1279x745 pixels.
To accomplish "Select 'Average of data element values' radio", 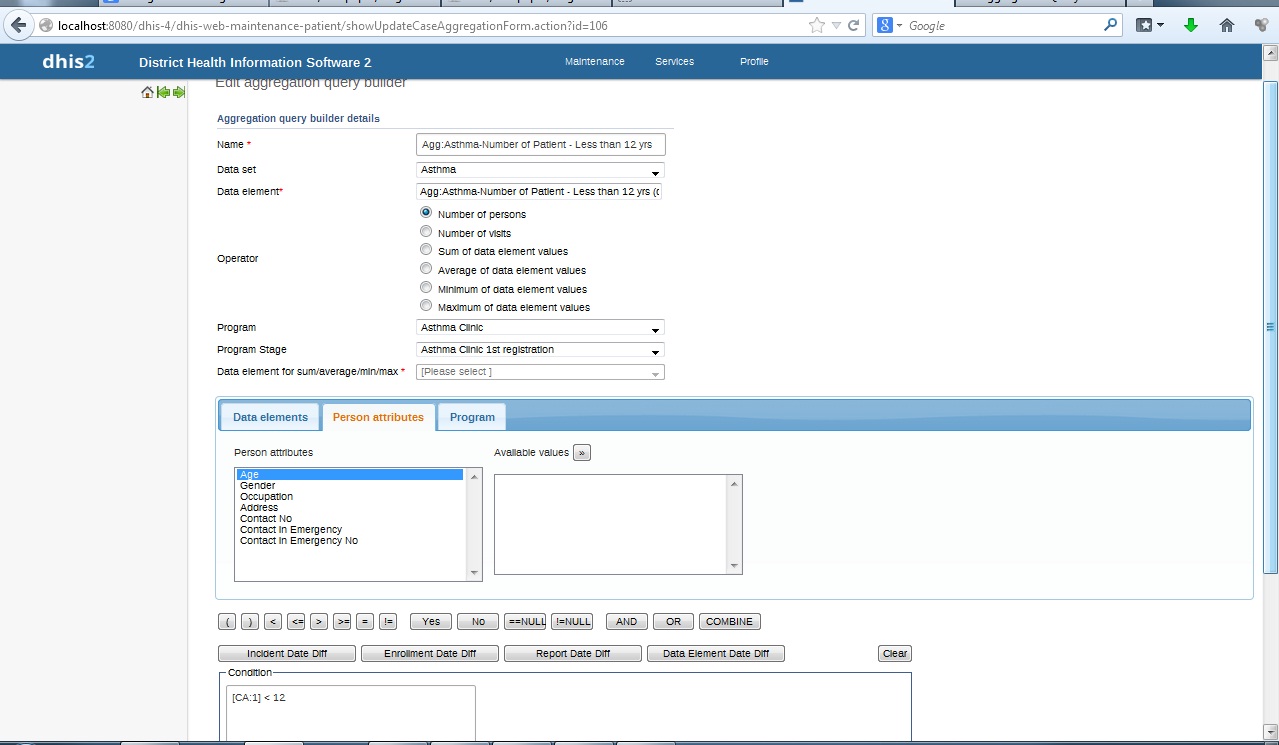I will [x=426, y=269].
